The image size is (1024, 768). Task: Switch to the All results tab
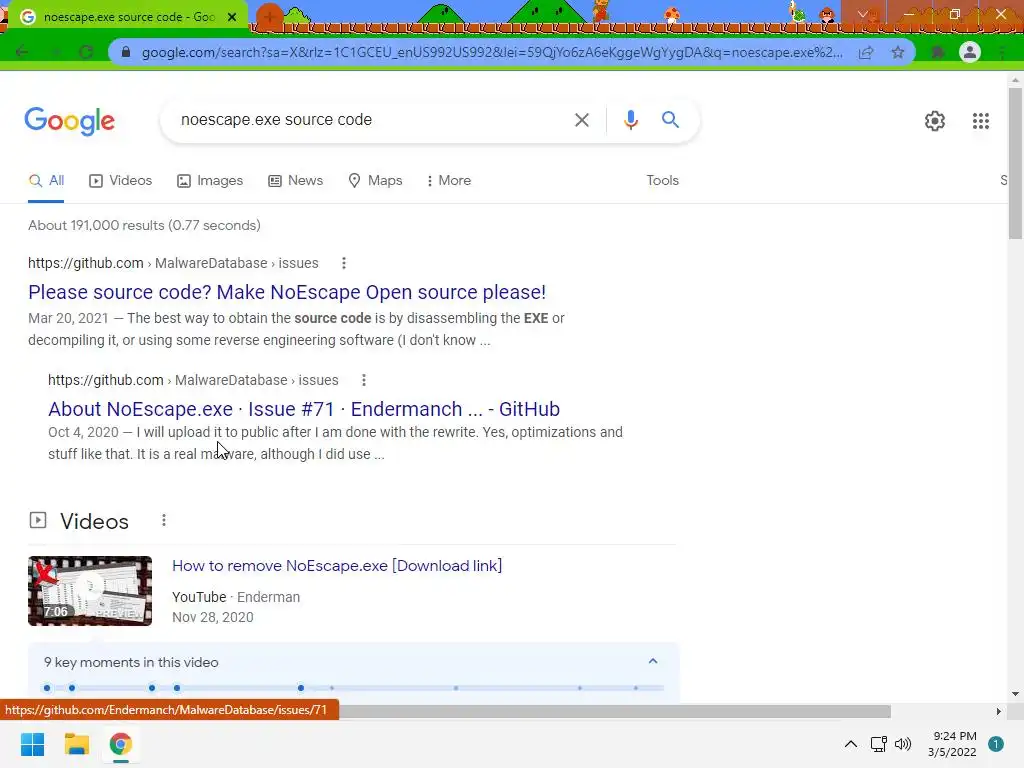coord(46,181)
